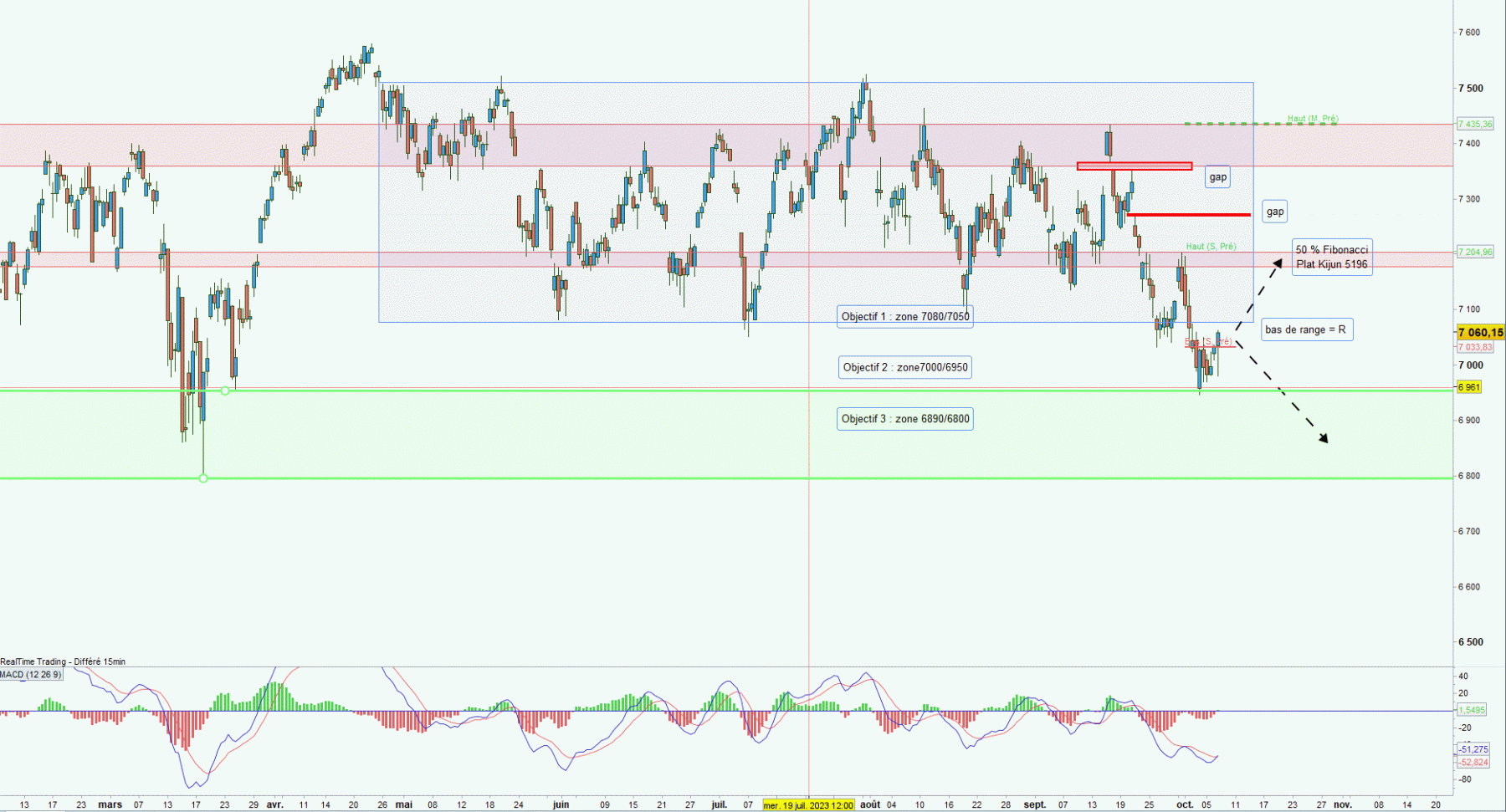The width and height of the screenshot is (1506, 812).
Task: Grab the circle handle on the 6 961 green line
Action: point(225,391)
